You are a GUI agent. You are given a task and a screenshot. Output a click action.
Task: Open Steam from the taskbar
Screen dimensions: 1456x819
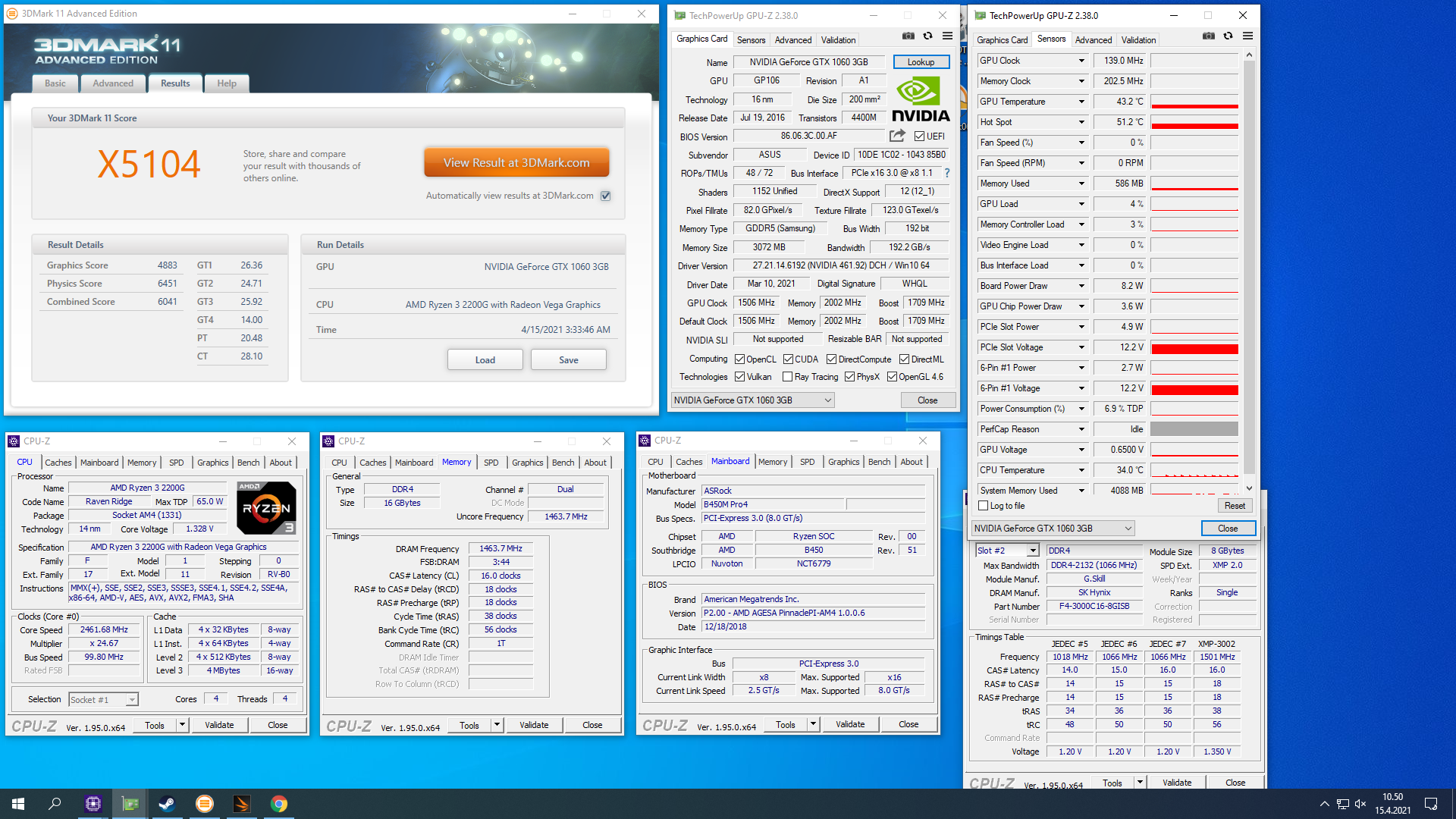click(168, 804)
